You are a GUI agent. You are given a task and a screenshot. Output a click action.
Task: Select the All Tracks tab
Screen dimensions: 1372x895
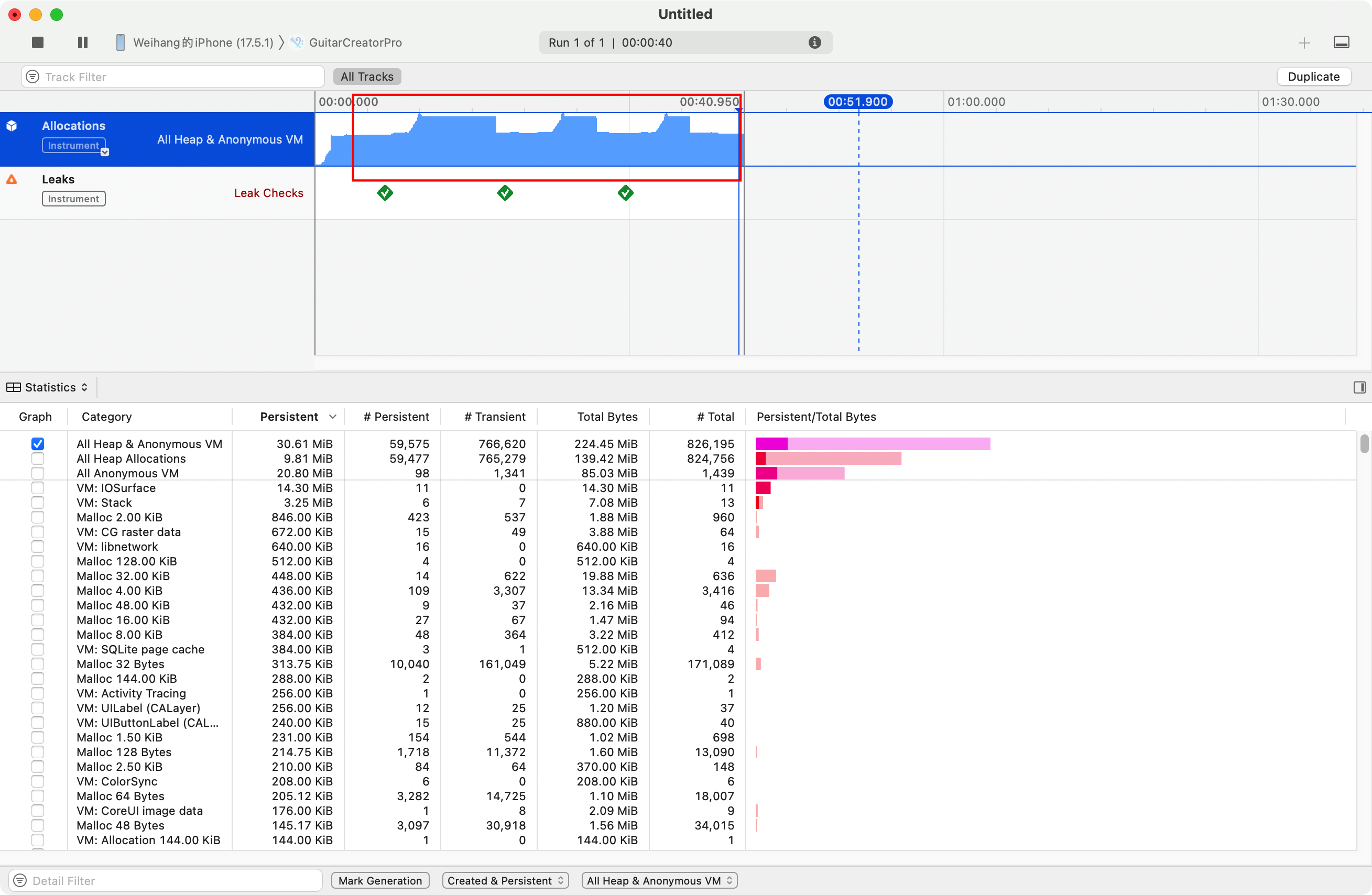pos(367,77)
